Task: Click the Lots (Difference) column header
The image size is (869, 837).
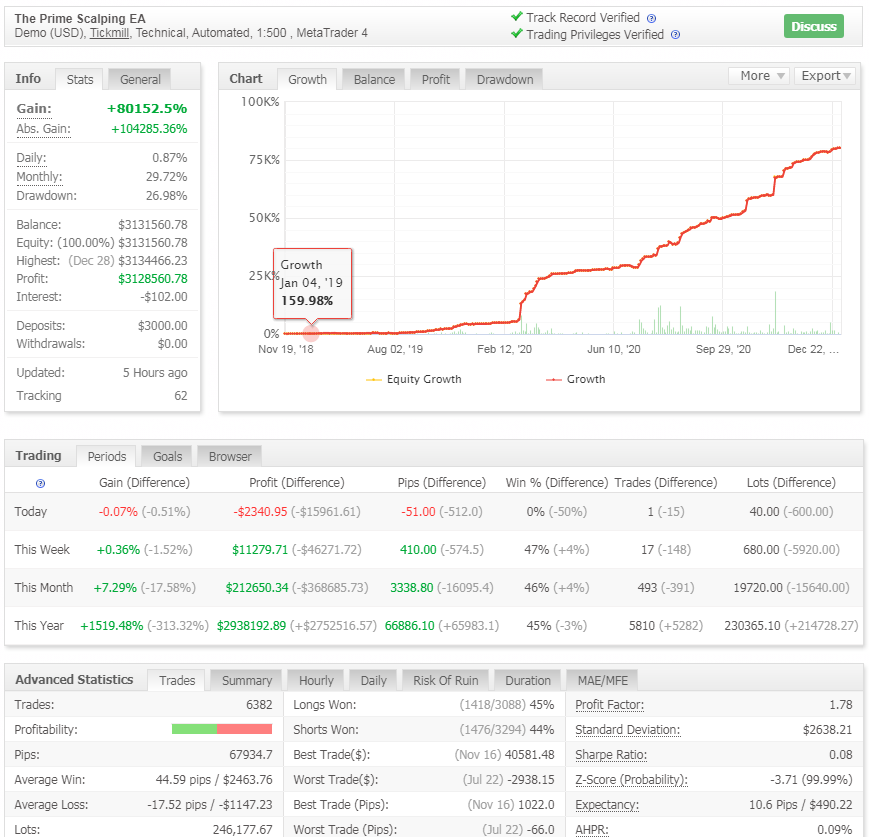Action: click(791, 483)
